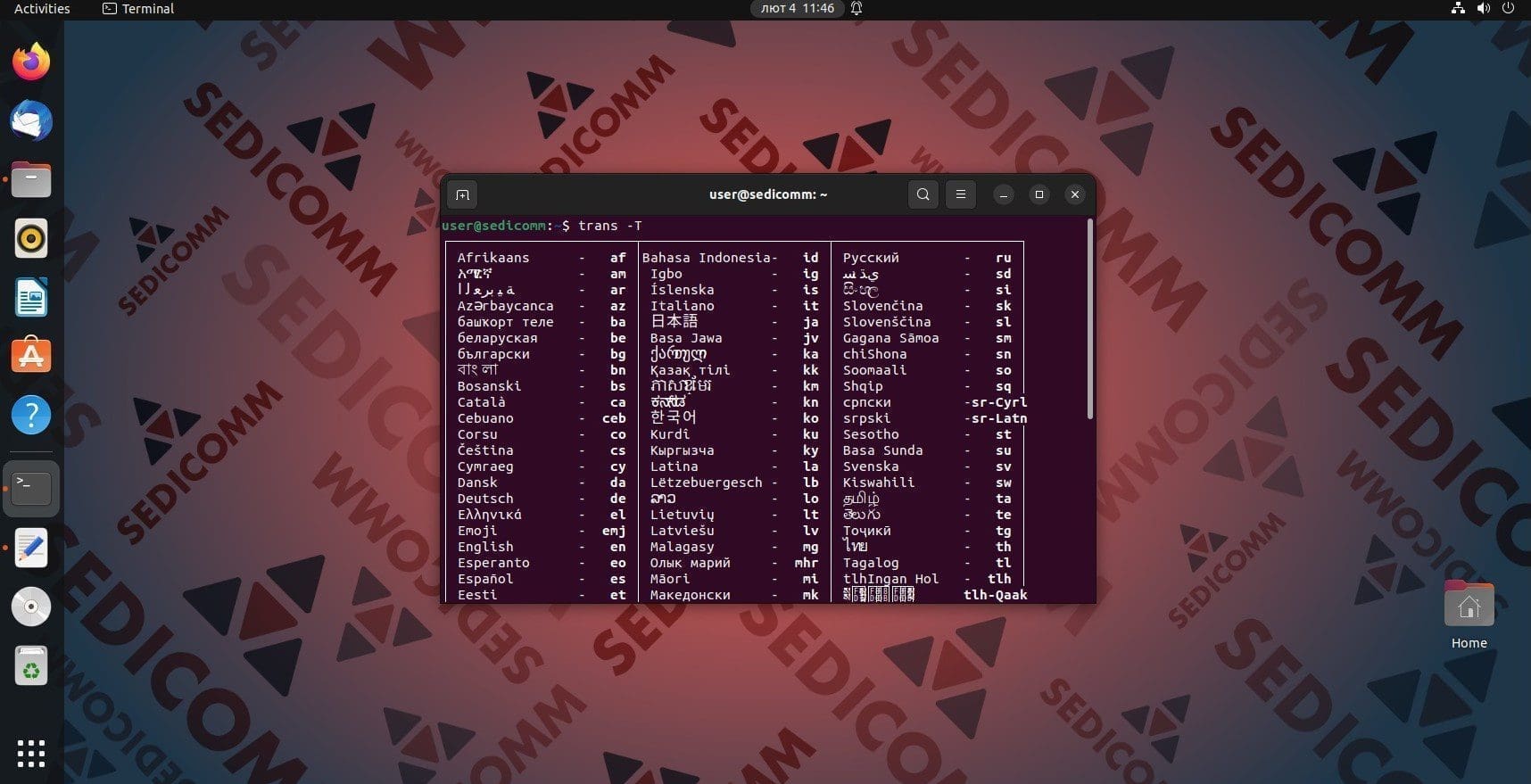The height and width of the screenshot is (784, 1531).
Task: Open the Help application
Action: (31, 416)
